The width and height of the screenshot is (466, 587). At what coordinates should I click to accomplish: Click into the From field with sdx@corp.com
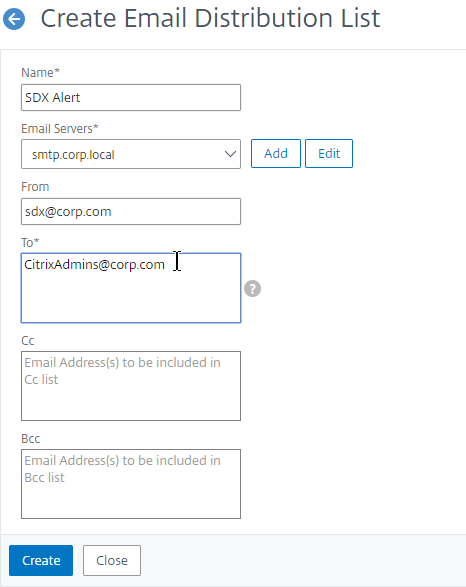(131, 212)
